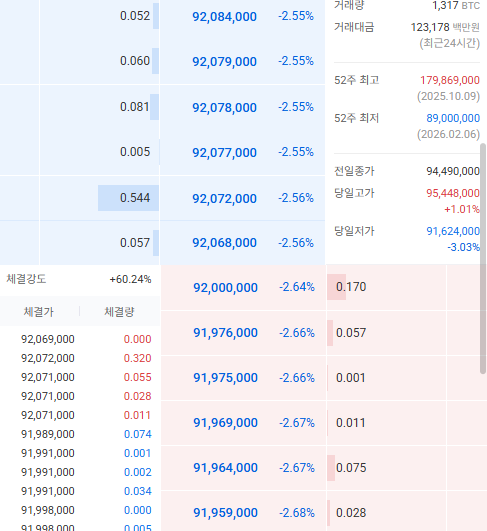
Task: Select bid price 92,000,000
Action: pos(225,288)
